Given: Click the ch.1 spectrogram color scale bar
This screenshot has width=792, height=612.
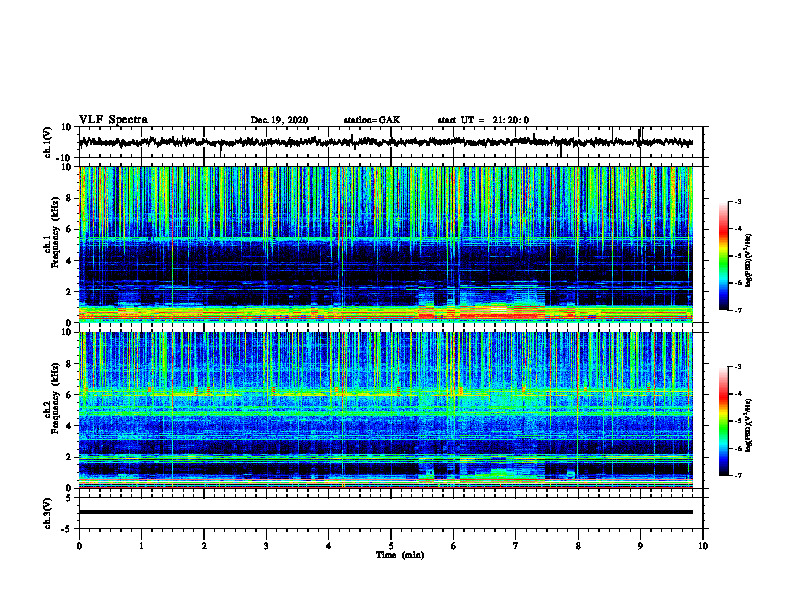Looking at the screenshot, I should (x=724, y=256).
